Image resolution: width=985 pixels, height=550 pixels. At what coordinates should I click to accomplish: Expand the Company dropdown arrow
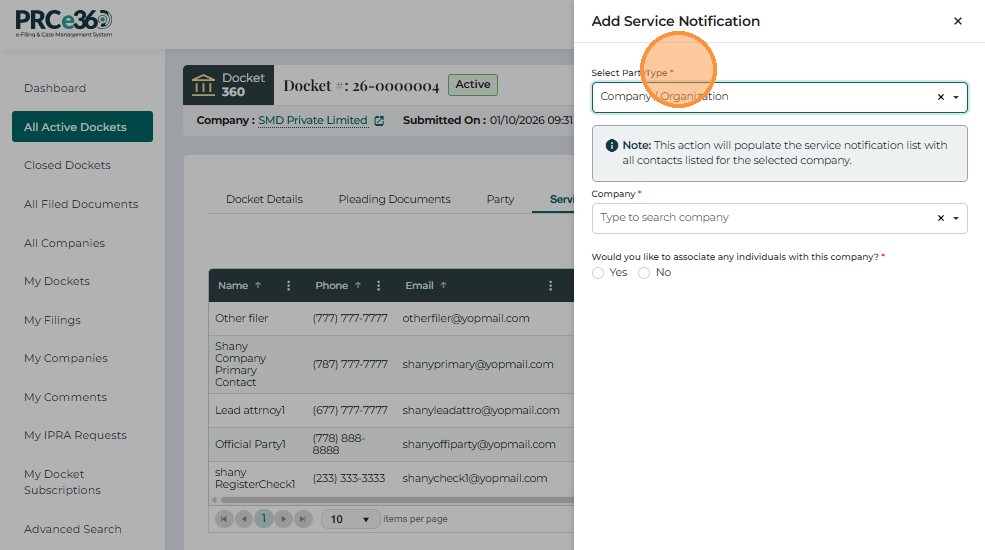point(956,218)
